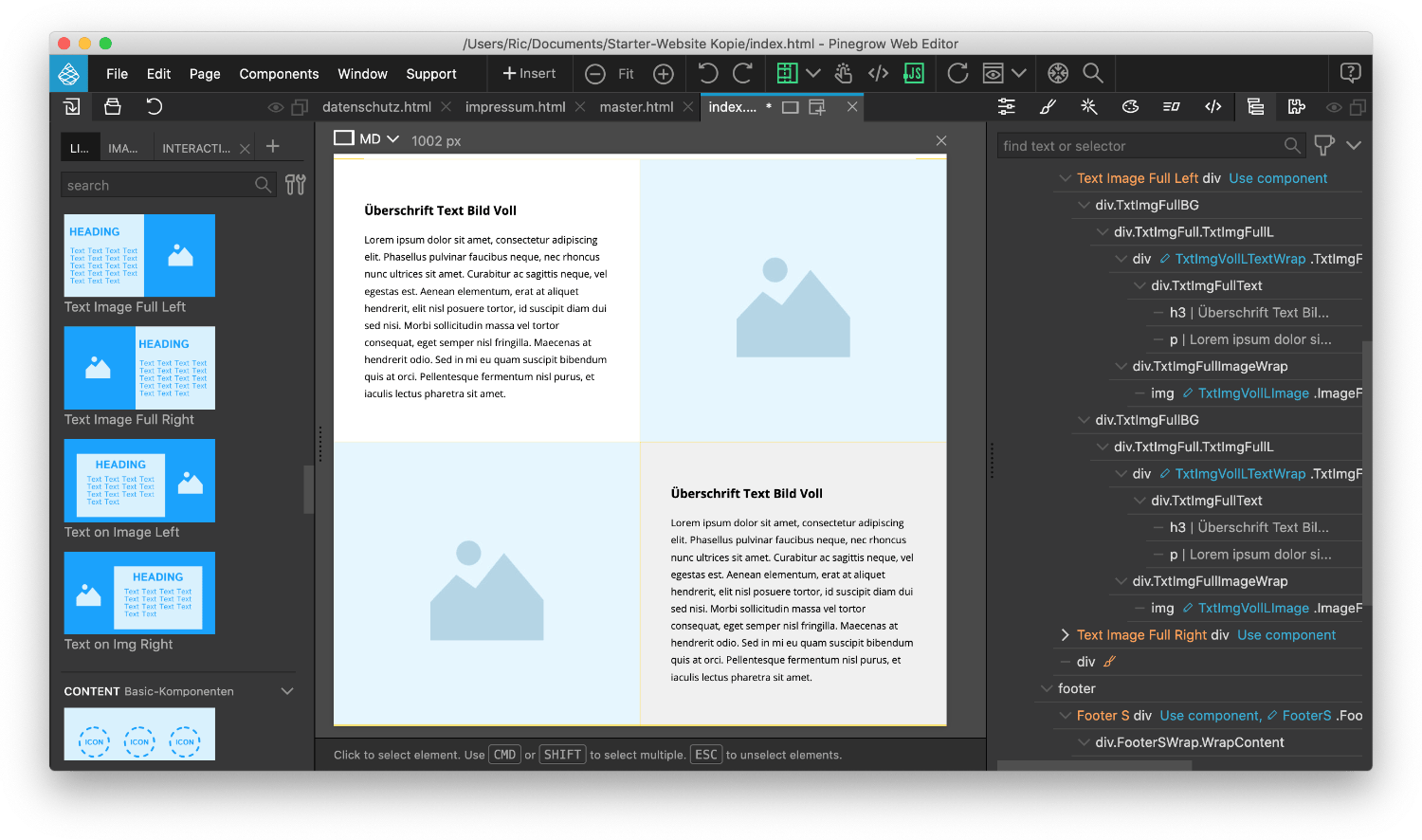Click the green JS toggle icon
1422x840 pixels.
point(914,73)
